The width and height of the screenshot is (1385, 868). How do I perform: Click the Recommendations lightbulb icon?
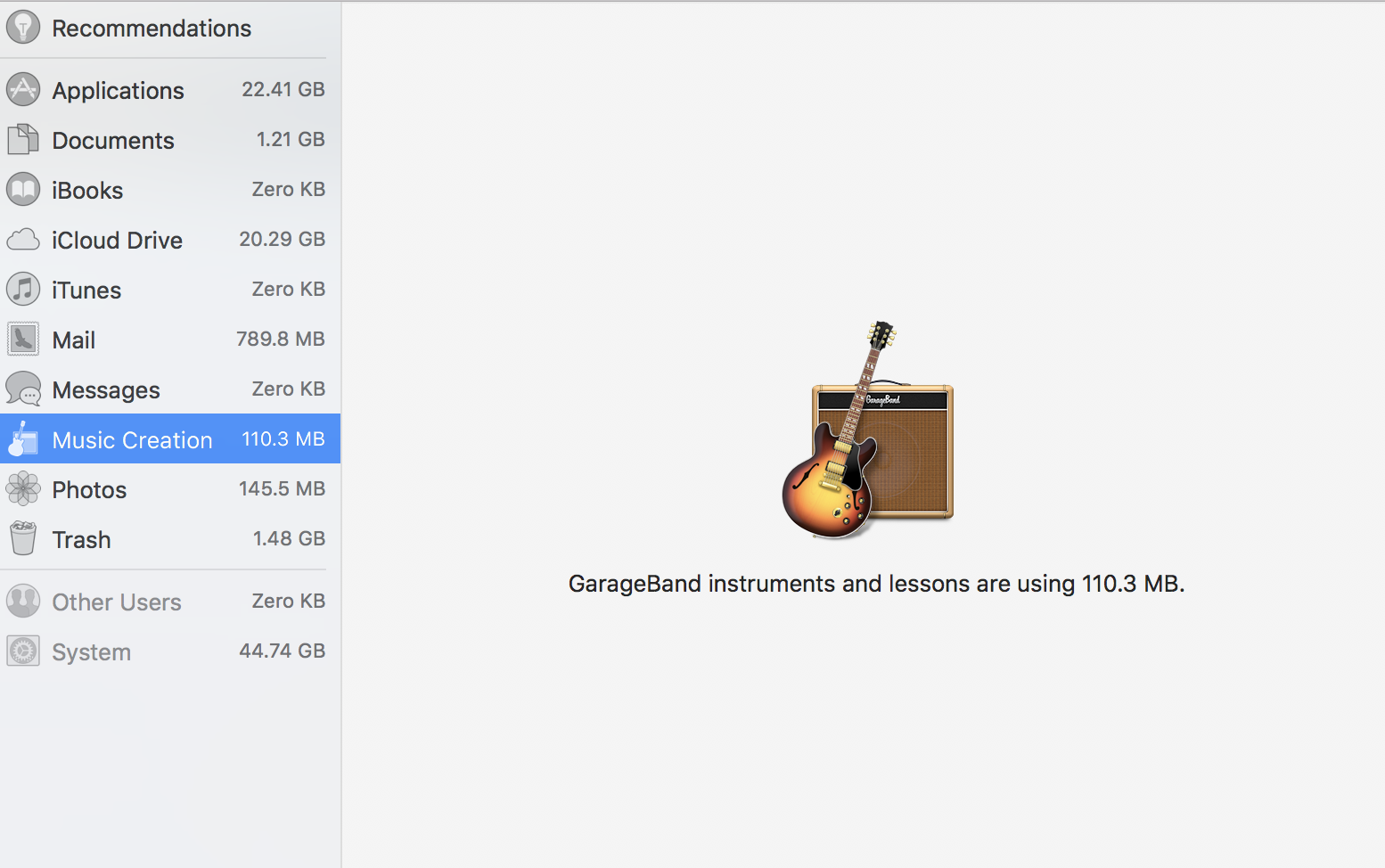point(23,27)
